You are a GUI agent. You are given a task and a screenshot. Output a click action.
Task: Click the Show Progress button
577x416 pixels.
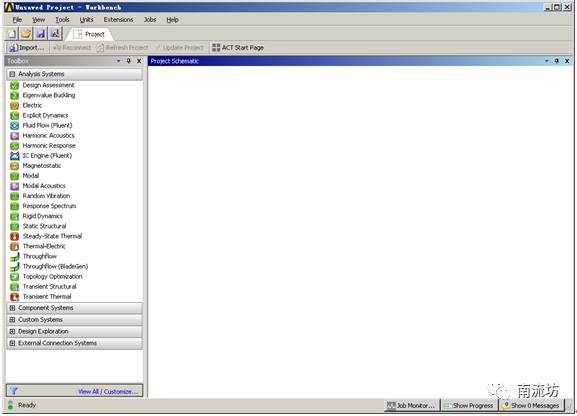coord(470,405)
